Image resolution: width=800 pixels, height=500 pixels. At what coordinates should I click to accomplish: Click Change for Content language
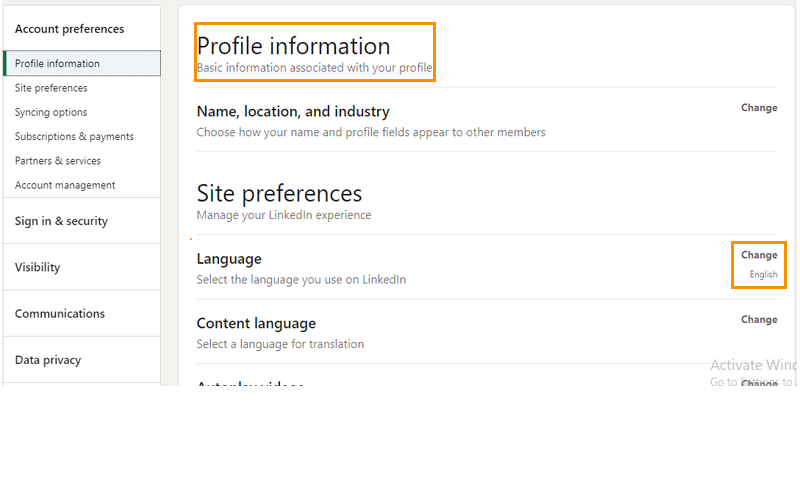pos(759,320)
